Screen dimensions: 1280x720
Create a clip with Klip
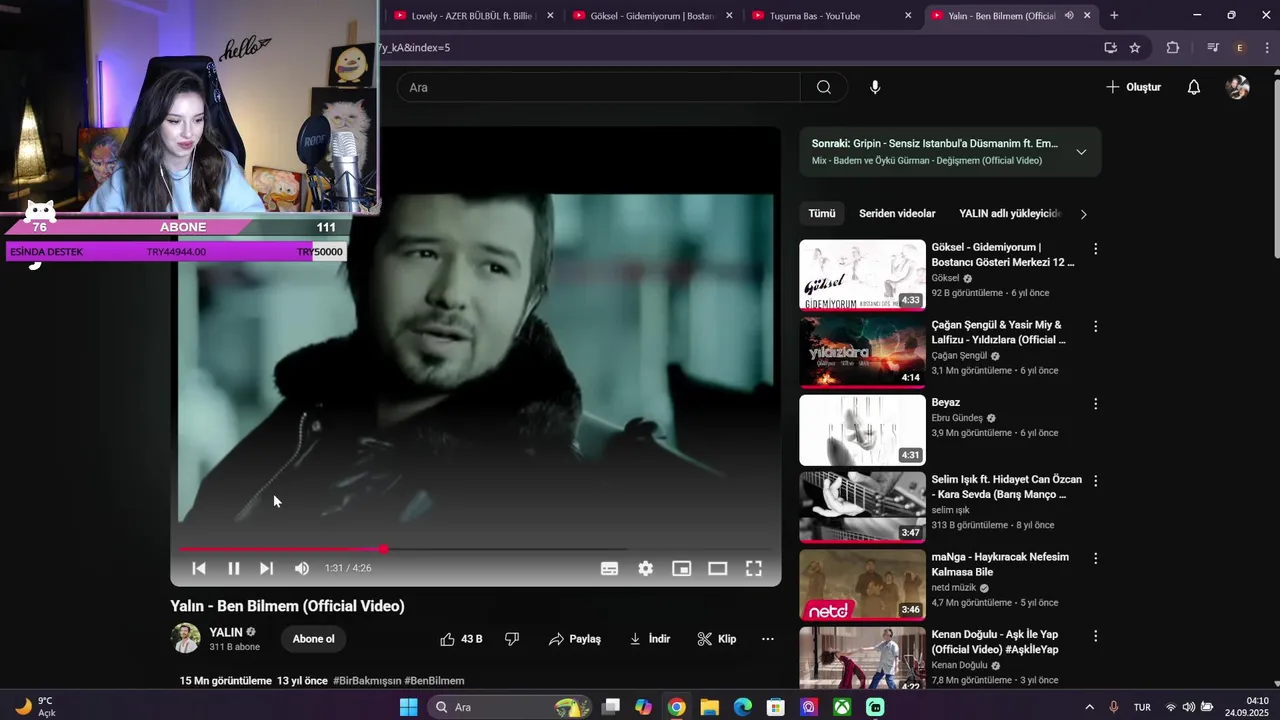pyautogui.click(x=717, y=639)
